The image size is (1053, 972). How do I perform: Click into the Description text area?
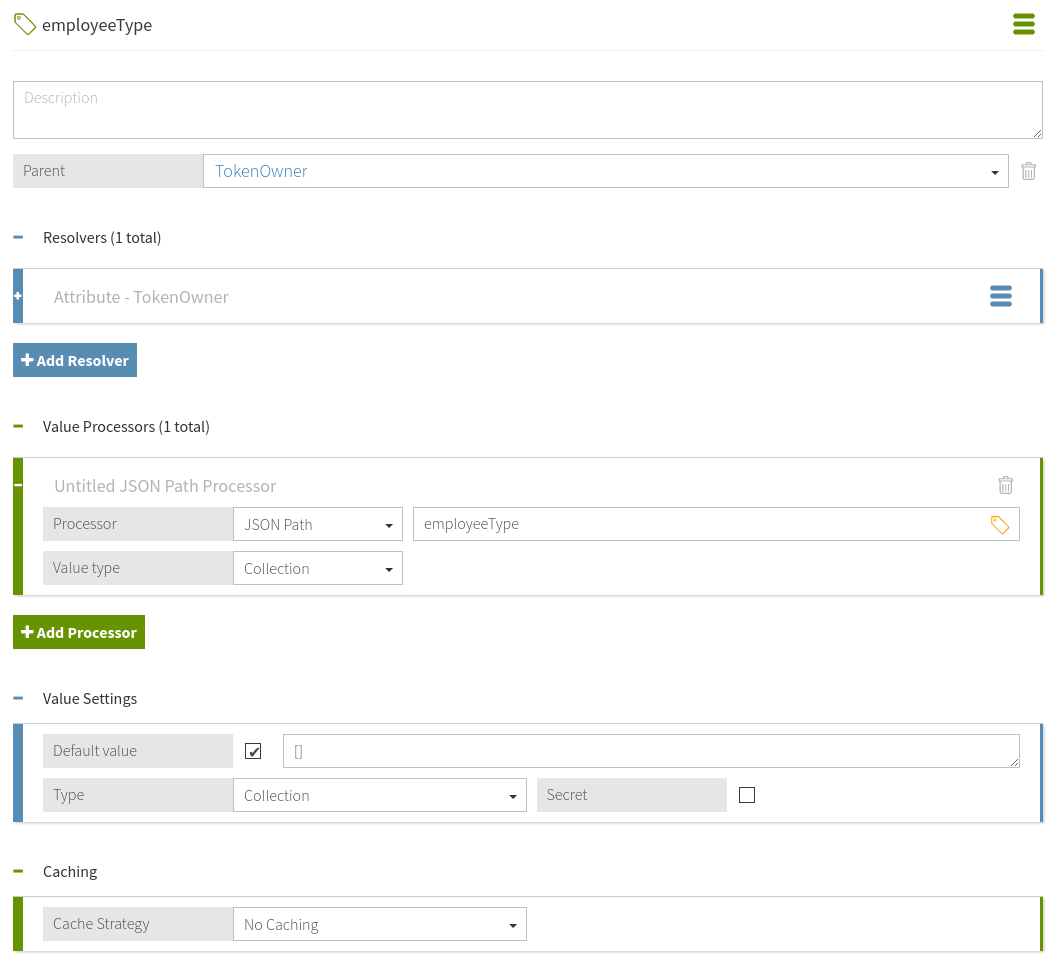527,110
